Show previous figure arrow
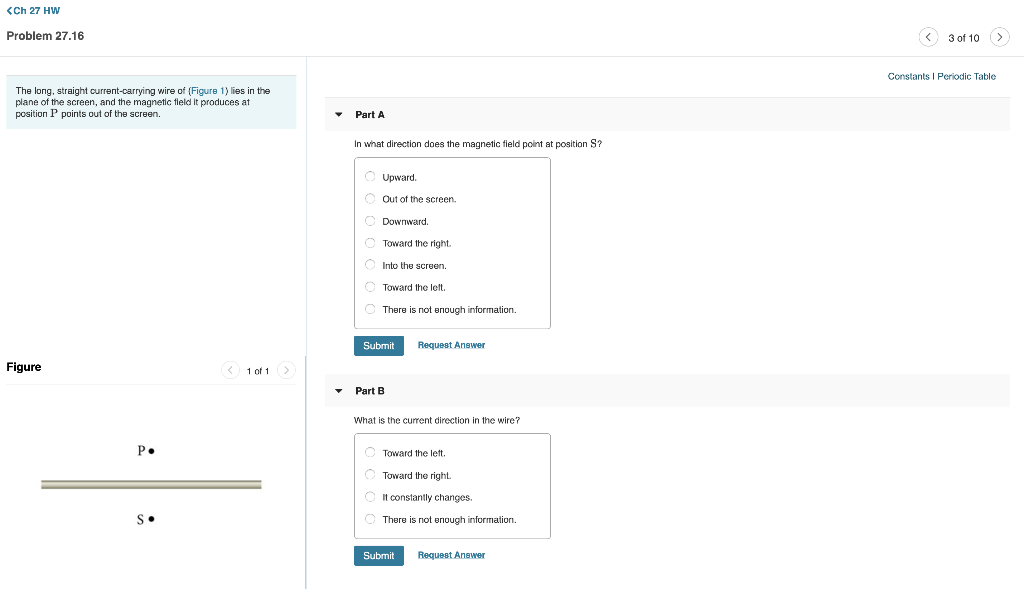The image size is (1024, 589). point(231,370)
